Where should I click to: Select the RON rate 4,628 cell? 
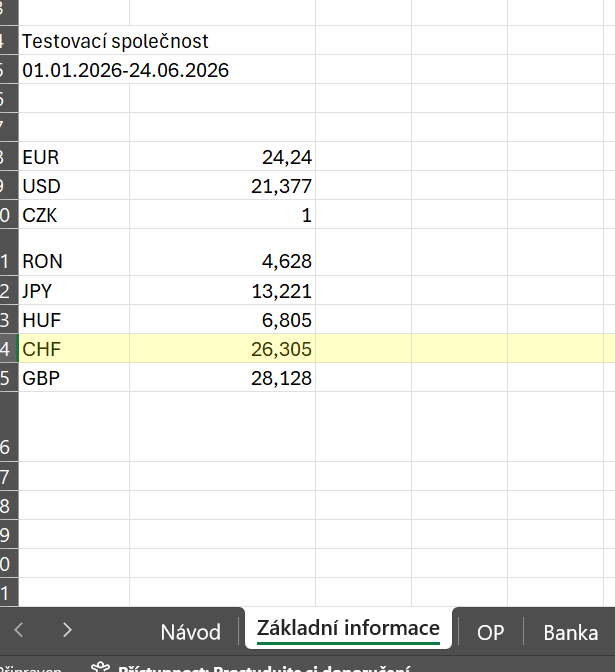[x=222, y=252]
